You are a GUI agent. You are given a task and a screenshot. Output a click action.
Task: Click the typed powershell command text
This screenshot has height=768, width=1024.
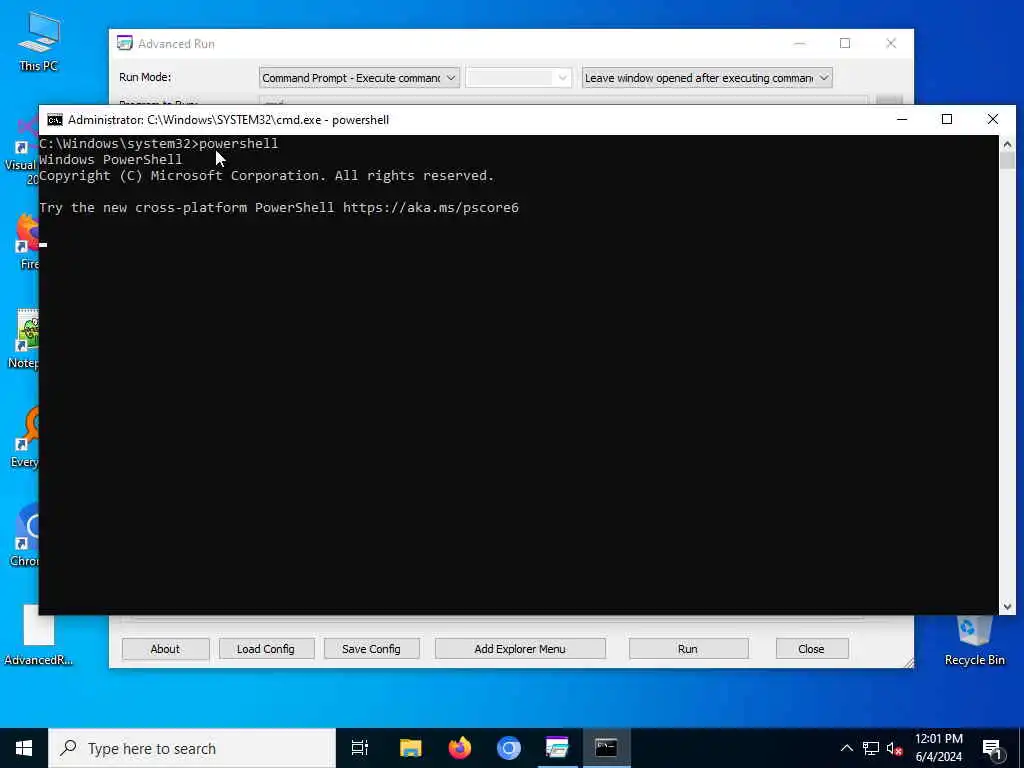click(238, 144)
